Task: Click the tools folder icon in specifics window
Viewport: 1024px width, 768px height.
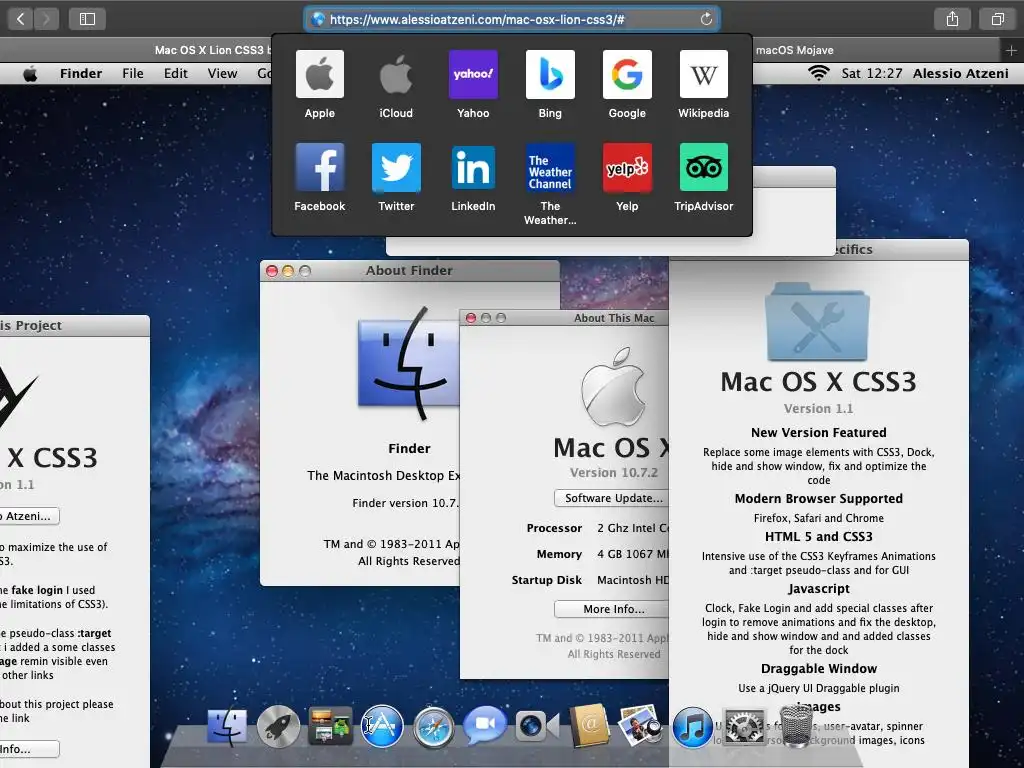Action: pyautogui.click(x=818, y=321)
